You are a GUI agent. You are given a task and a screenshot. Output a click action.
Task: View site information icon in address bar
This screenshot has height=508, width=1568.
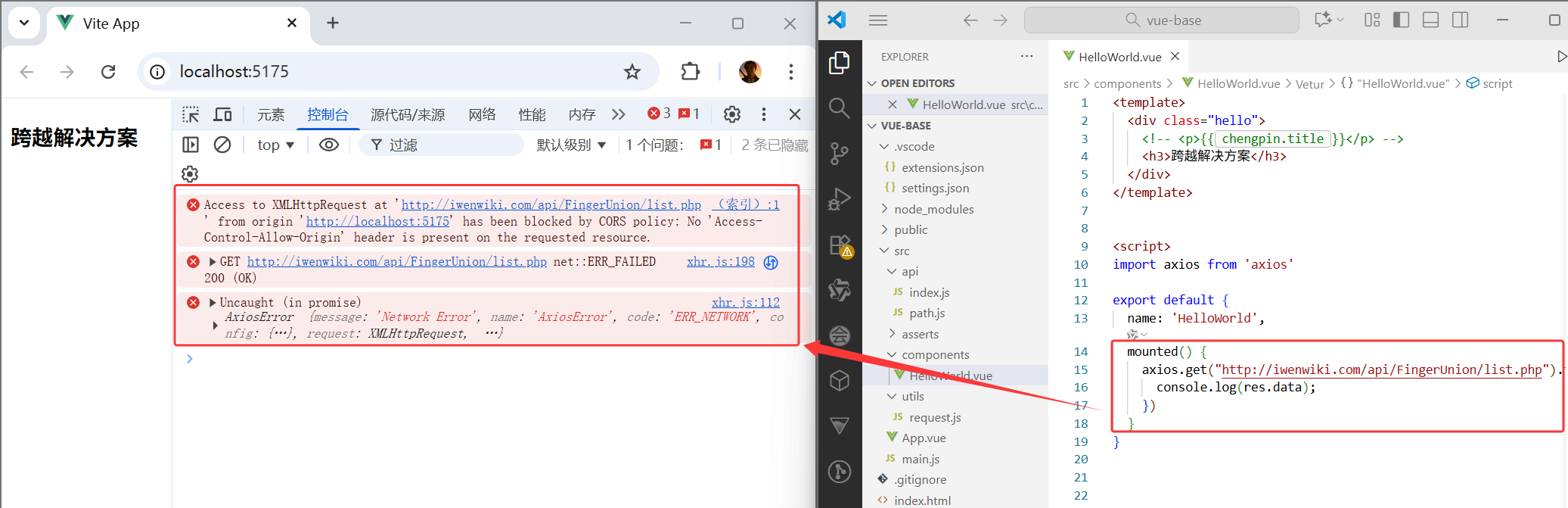[x=157, y=72]
